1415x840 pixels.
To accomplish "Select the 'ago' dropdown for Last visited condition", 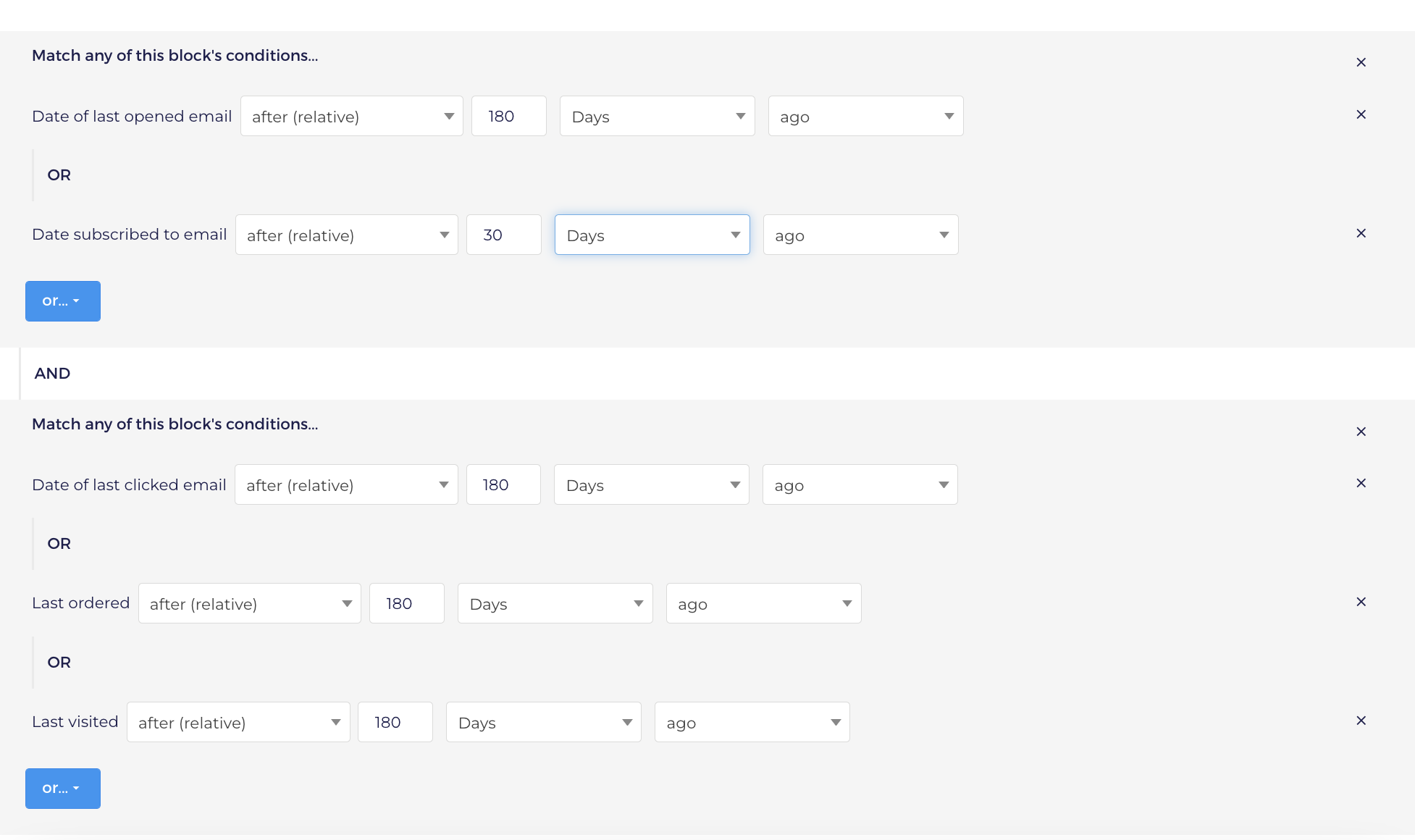I will (x=750, y=722).
